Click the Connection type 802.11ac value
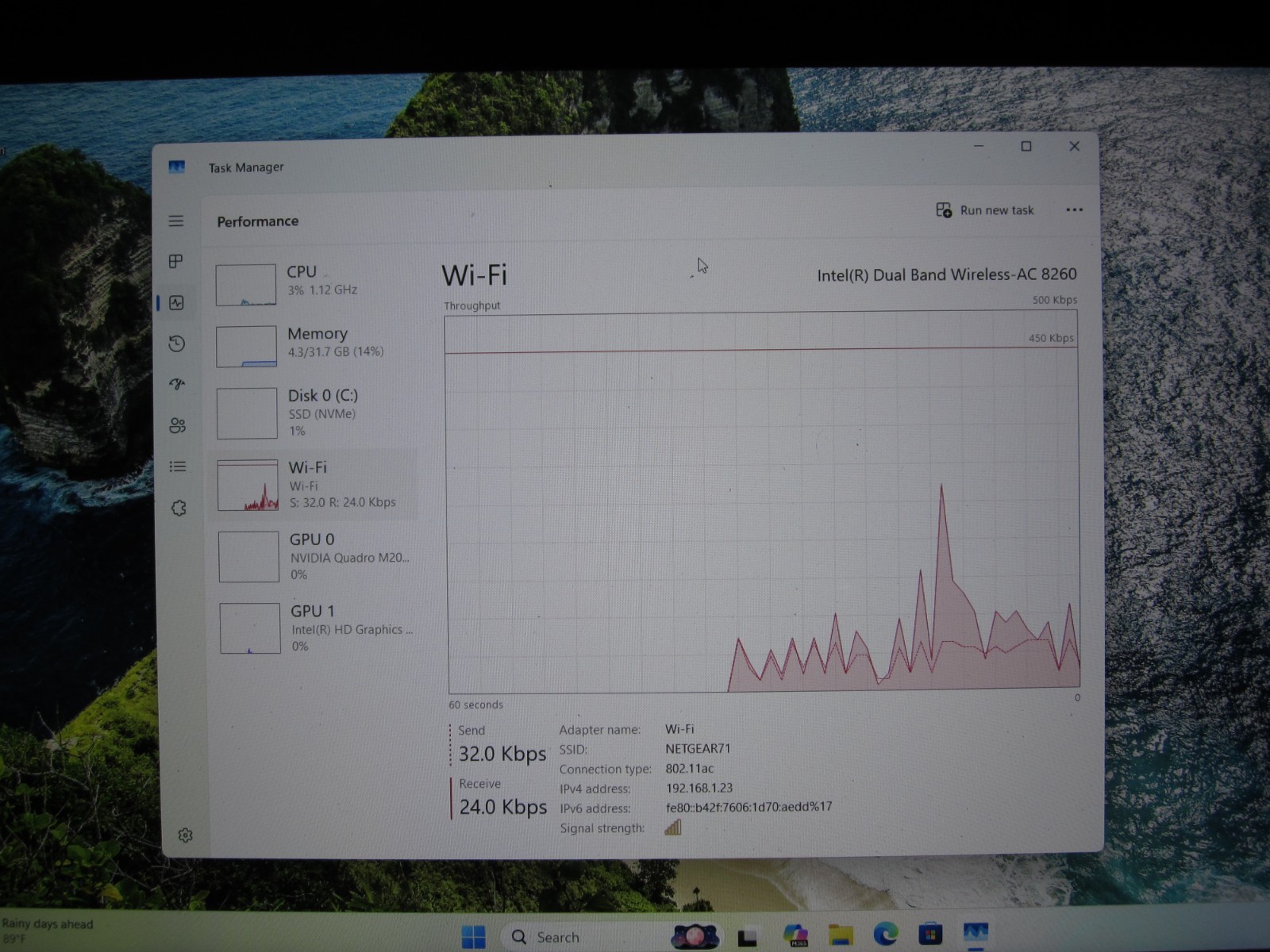This screenshot has height=952, width=1270. [x=690, y=768]
